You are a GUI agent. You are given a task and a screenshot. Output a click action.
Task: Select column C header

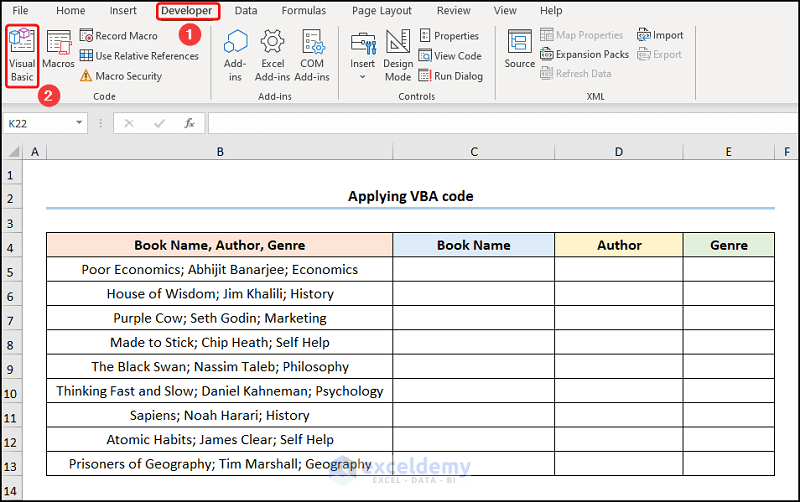tap(474, 152)
